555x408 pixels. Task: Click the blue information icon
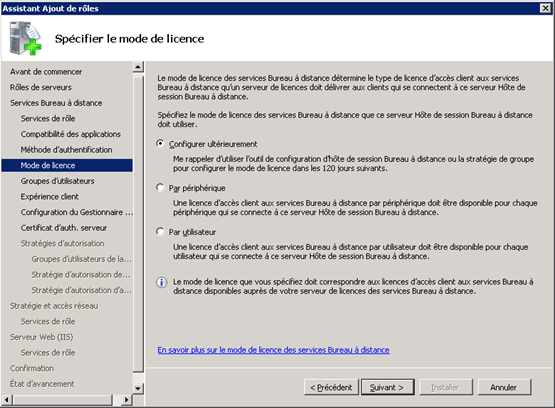click(162, 282)
